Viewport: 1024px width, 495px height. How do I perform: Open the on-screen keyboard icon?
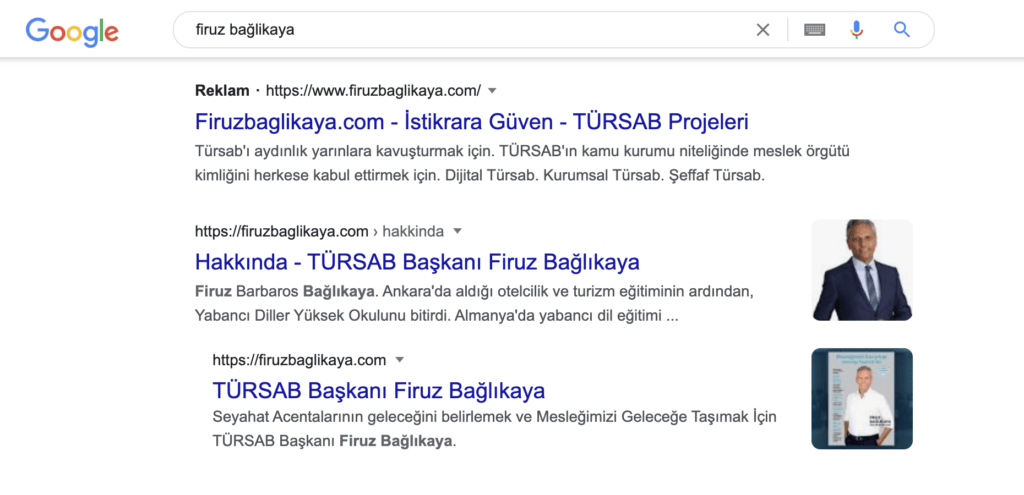click(814, 29)
